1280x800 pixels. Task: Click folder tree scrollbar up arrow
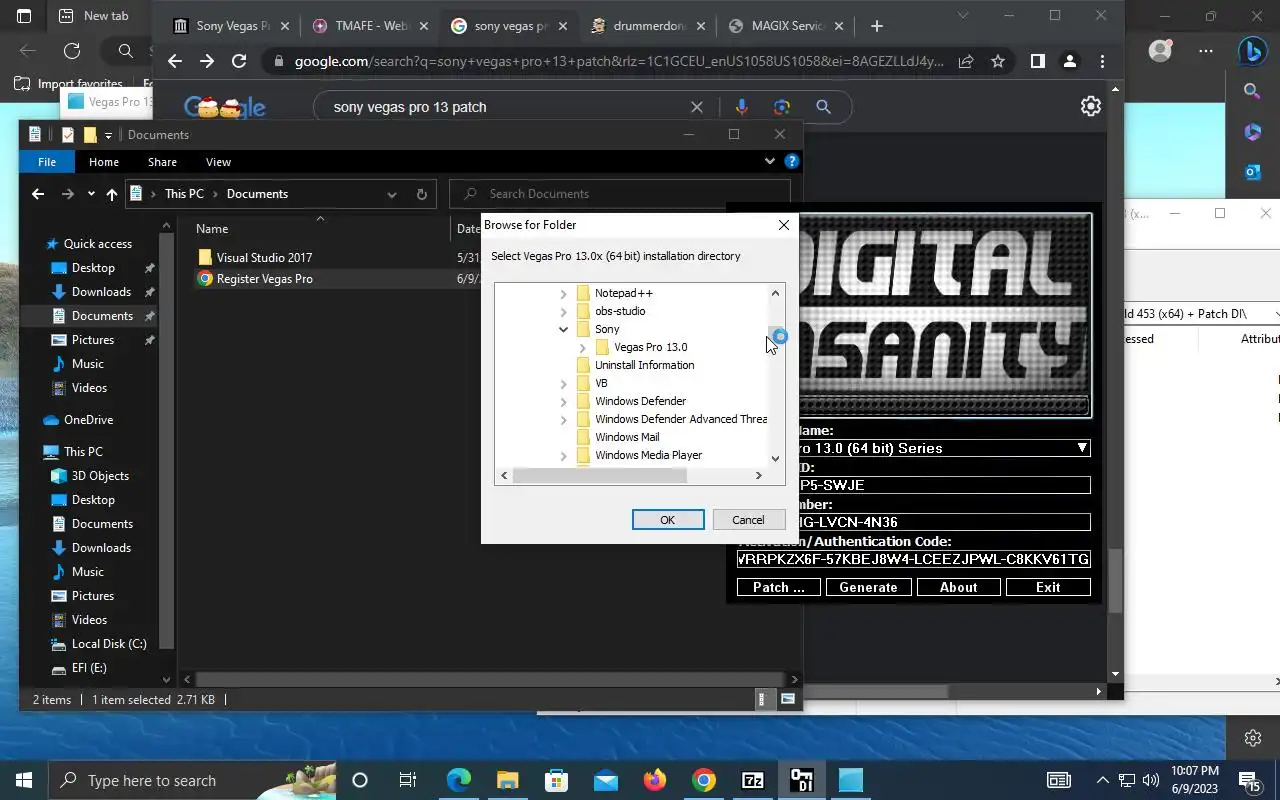point(775,293)
